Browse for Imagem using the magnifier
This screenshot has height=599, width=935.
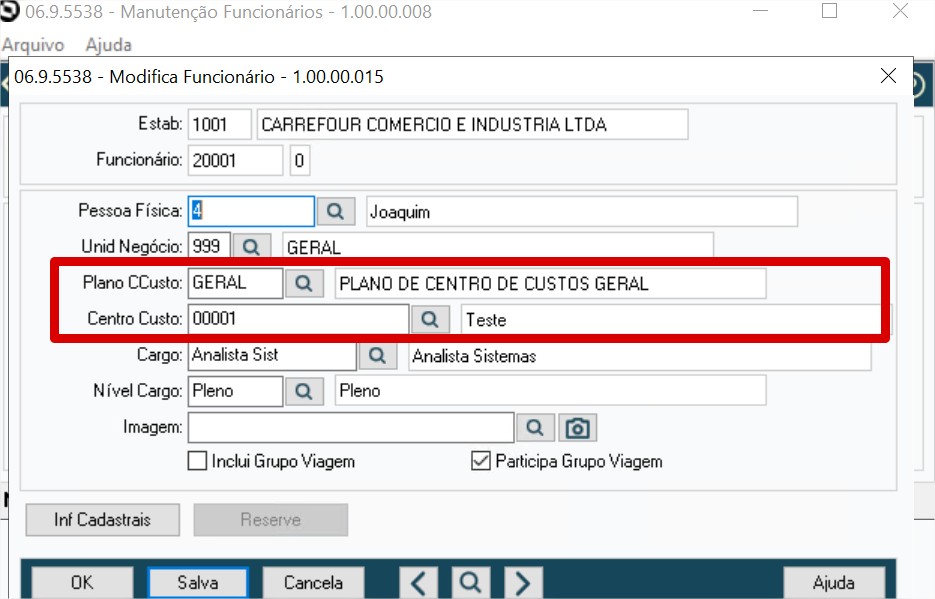[x=535, y=427]
